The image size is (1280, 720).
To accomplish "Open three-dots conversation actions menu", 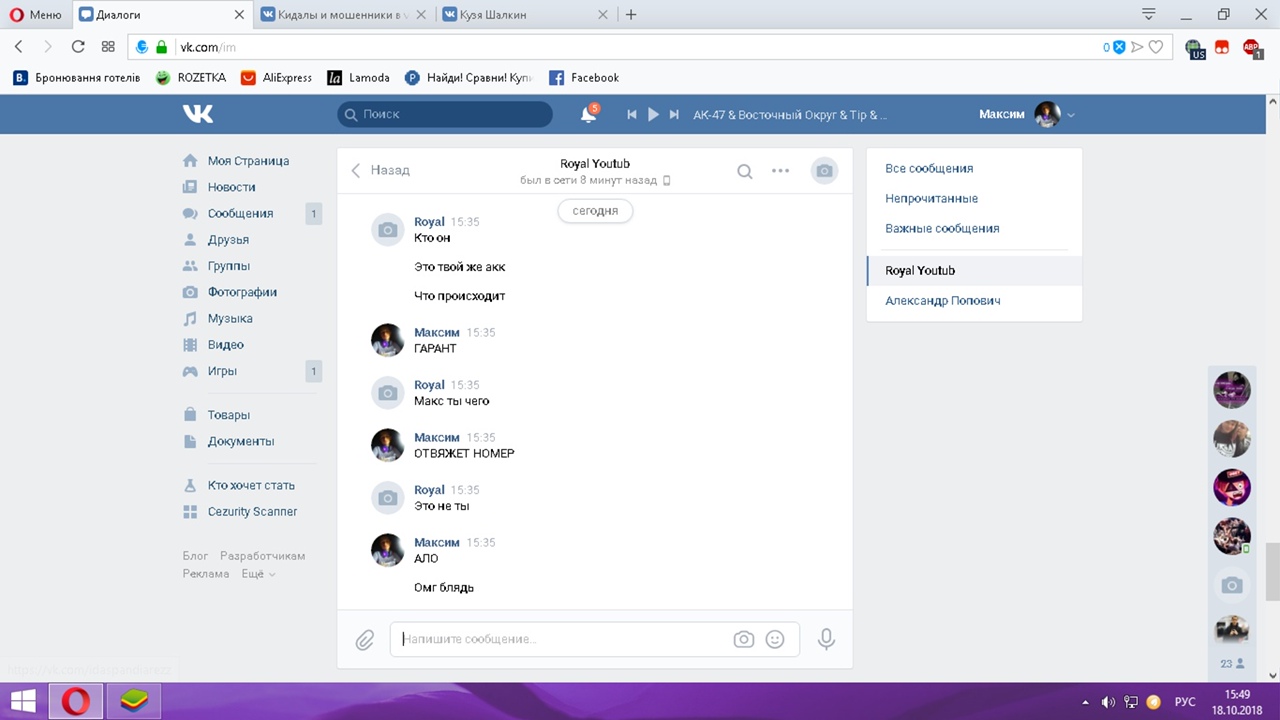I will pos(781,171).
